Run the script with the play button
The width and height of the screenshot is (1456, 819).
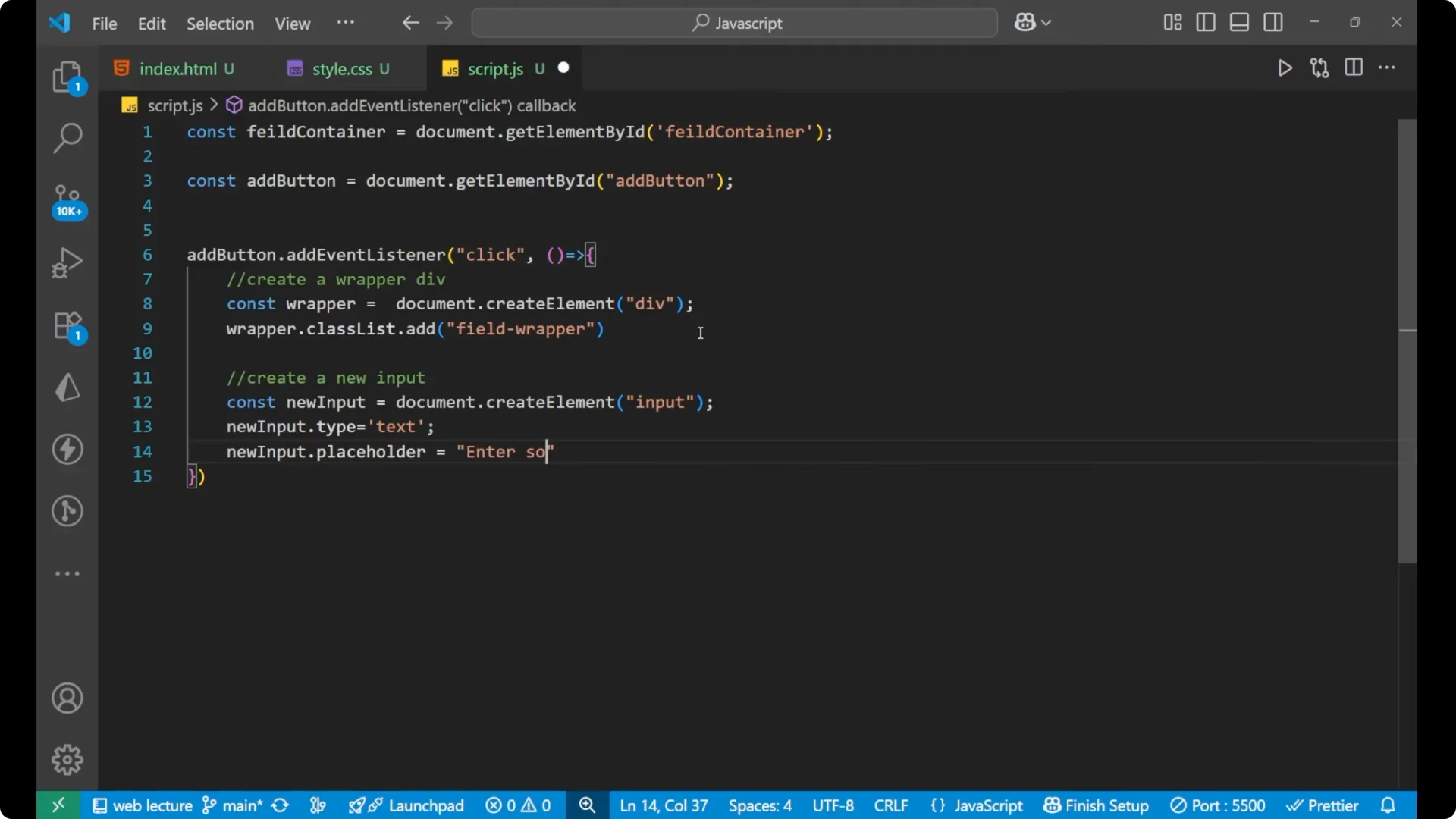point(1285,67)
